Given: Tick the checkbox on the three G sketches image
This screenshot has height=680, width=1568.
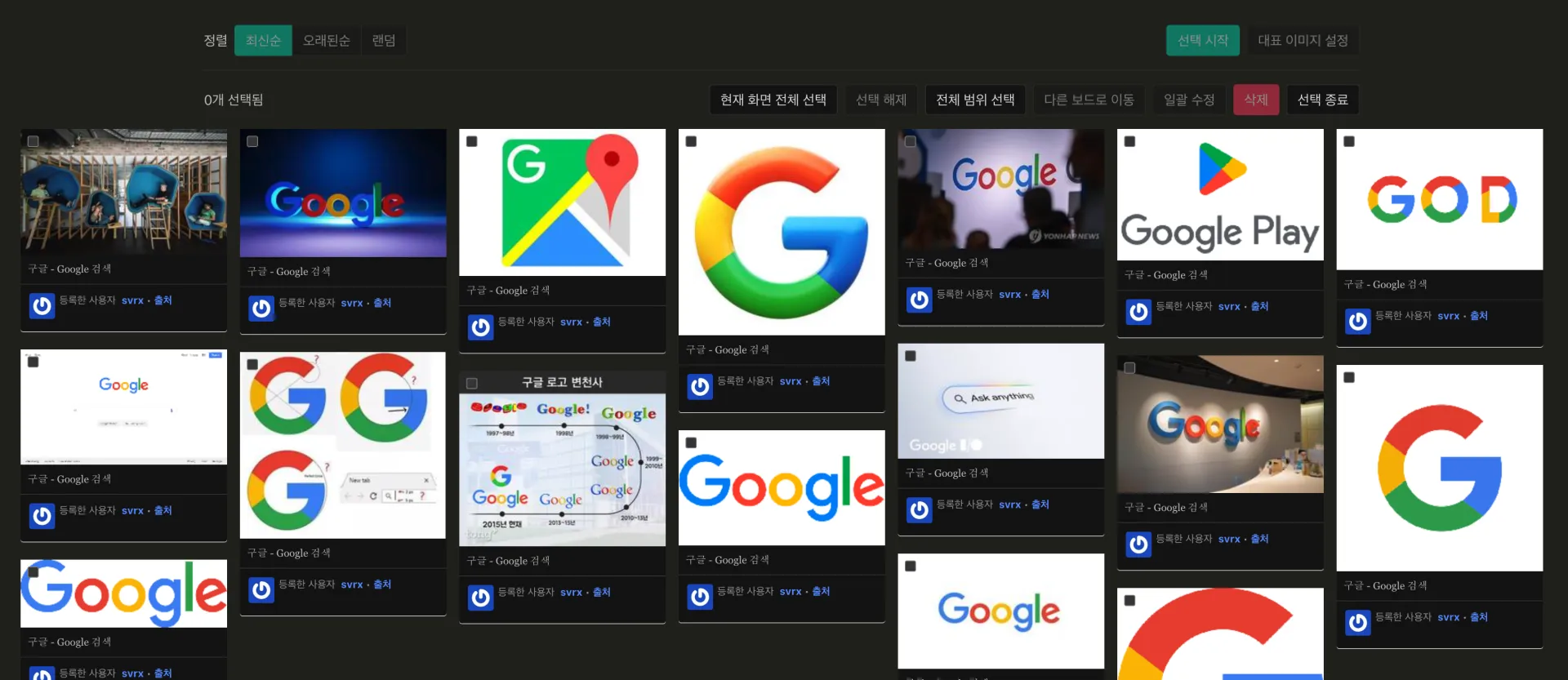Looking at the screenshot, I should point(252,365).
